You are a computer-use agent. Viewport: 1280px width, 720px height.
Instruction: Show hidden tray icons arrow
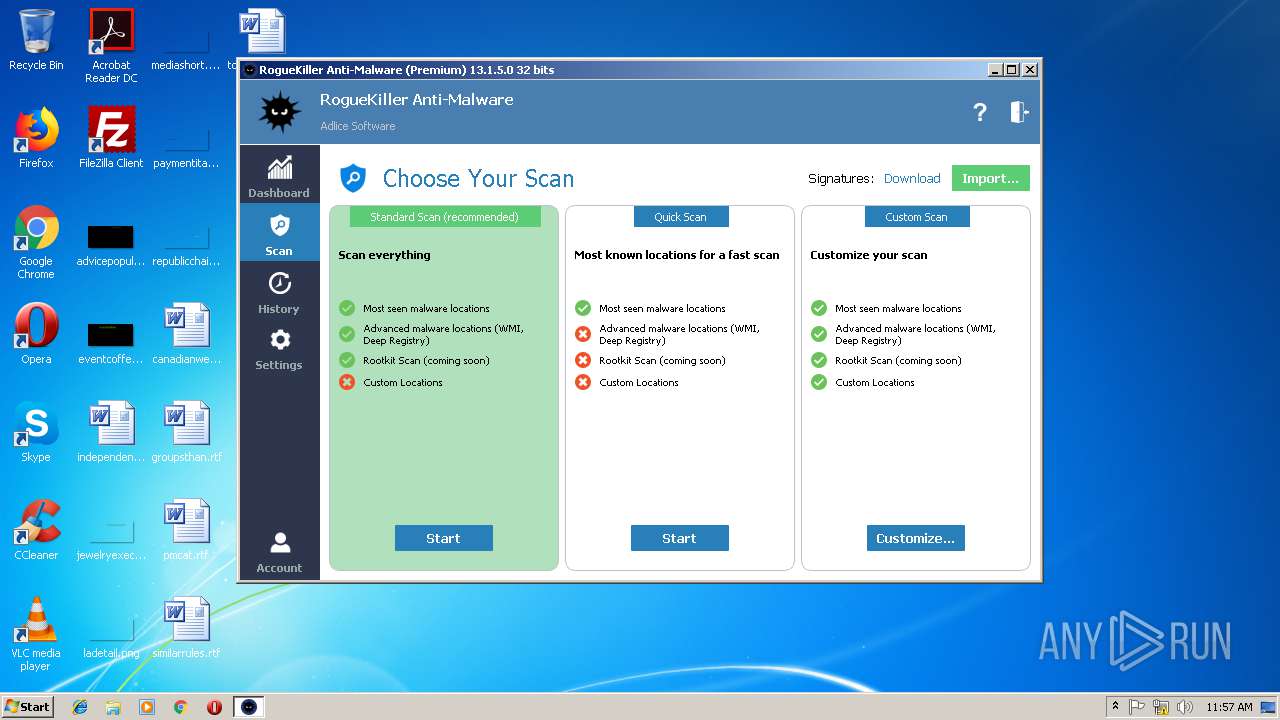click(1115, 707)
